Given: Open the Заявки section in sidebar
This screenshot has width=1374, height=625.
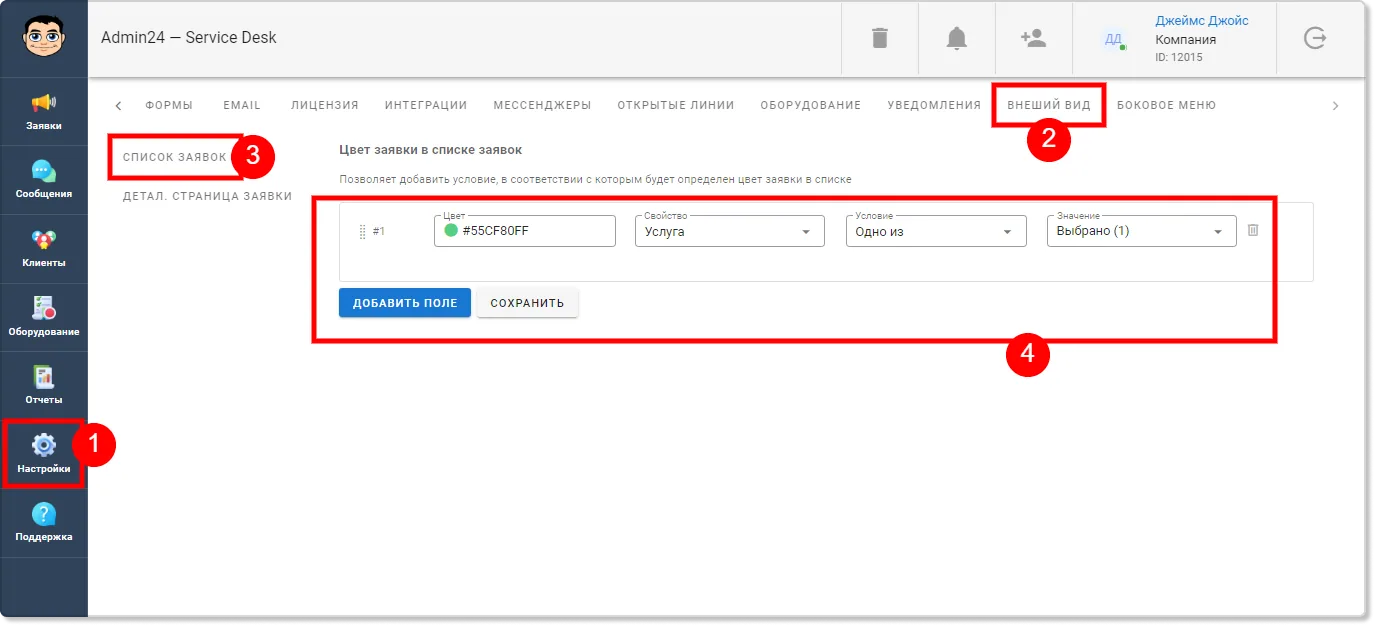Looking at the screenshot, I should click(44, 112).
